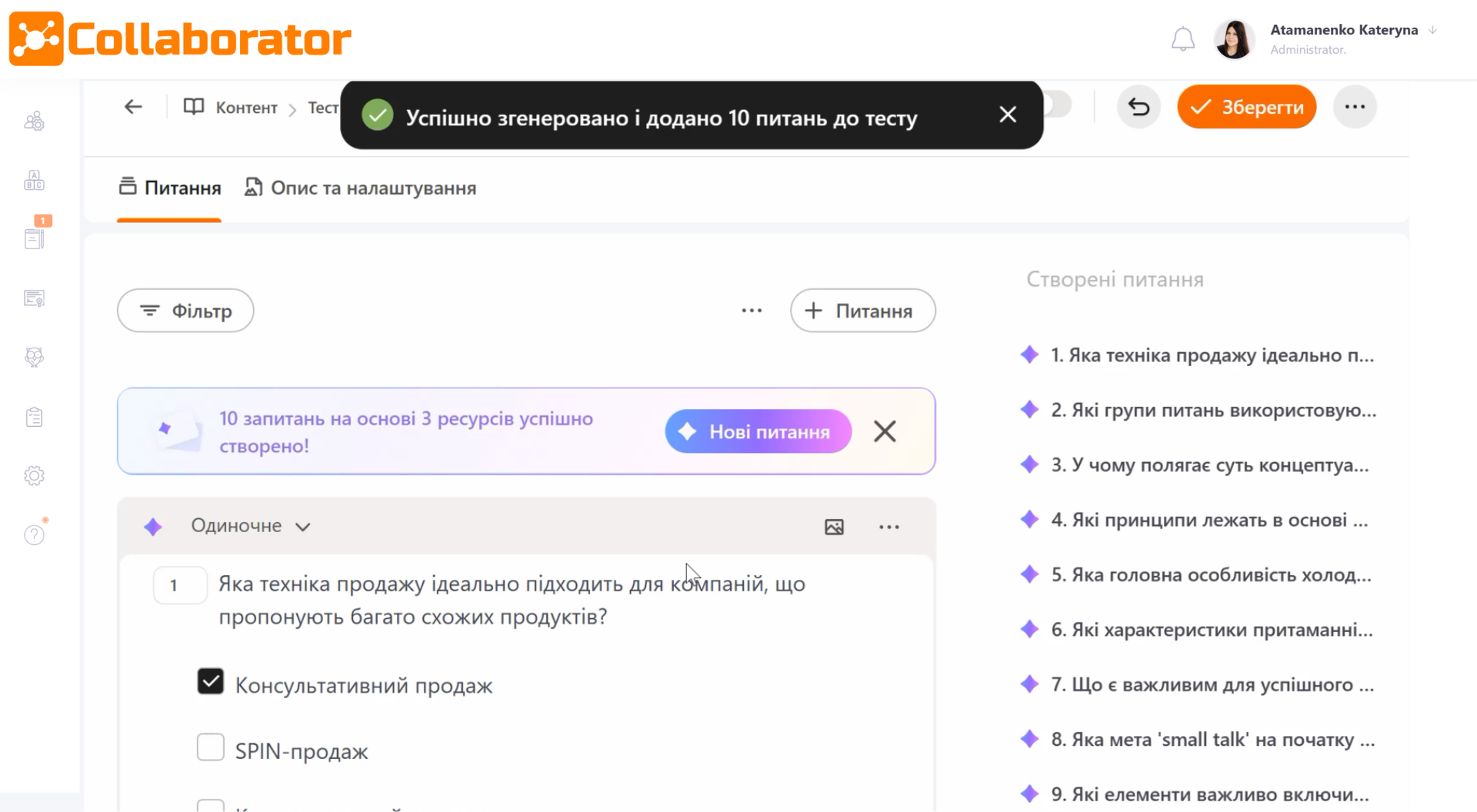This screenshot has height=812, width=1477.
Task: Open sidebar icon with notification badge 1
Action: [34, 238]
